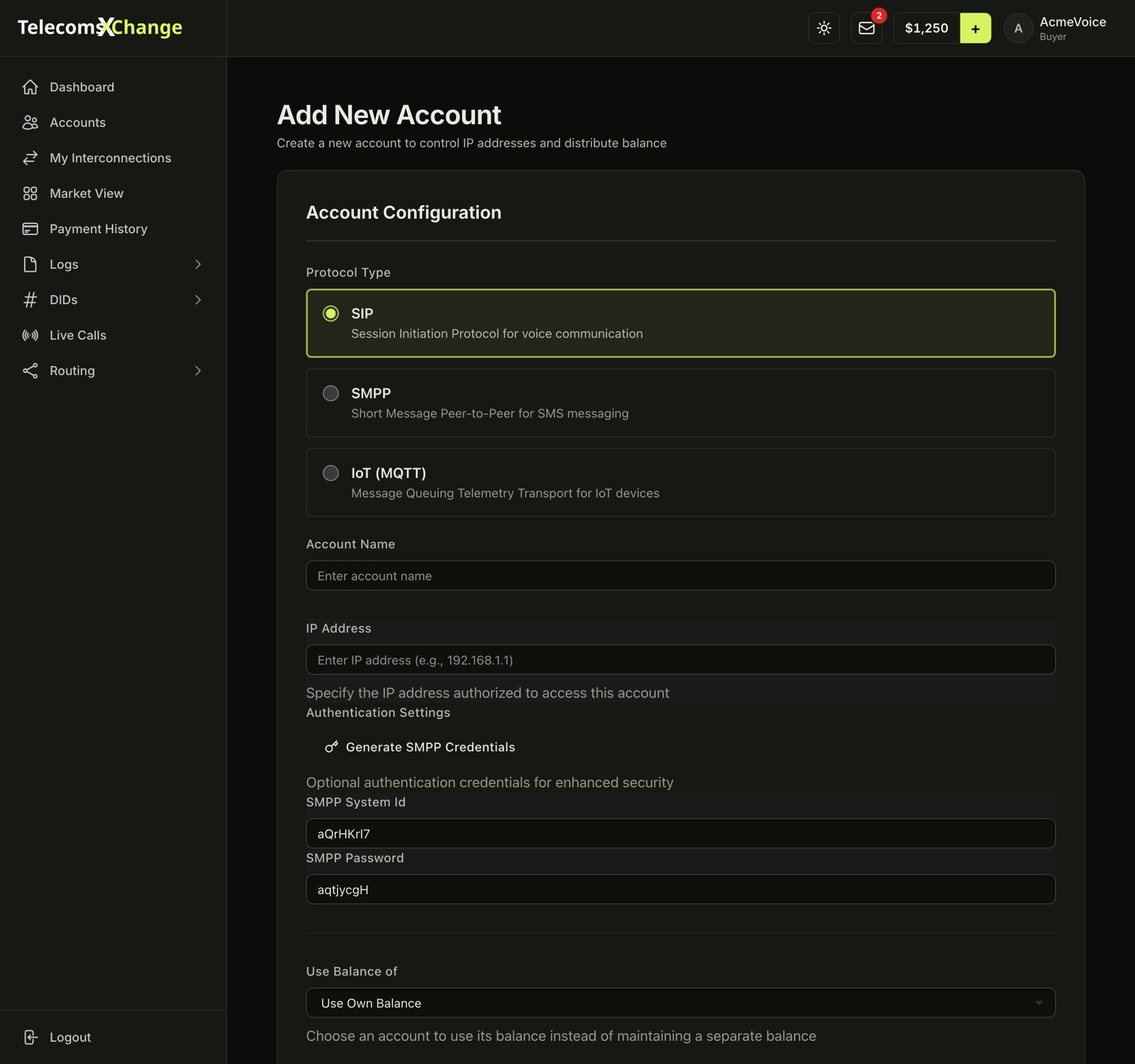The width and height of the screenshot is (1135, 1064).
Task: Click the Accounts people icon
Action: pos(30,123)
